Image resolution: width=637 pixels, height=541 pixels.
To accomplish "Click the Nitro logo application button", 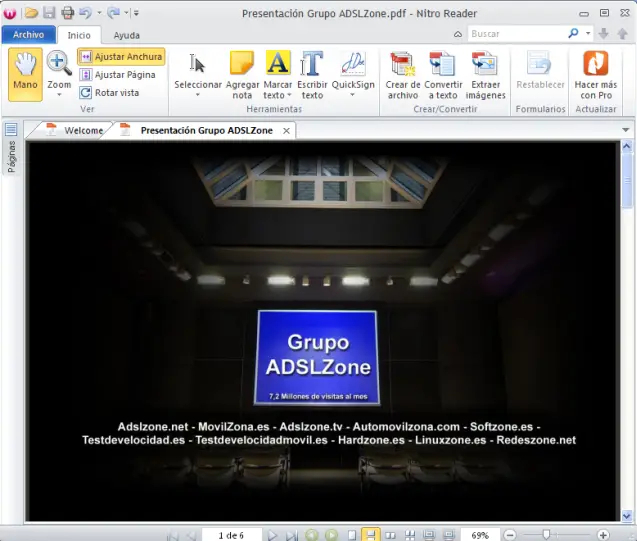I will click(x=9, y=13).
